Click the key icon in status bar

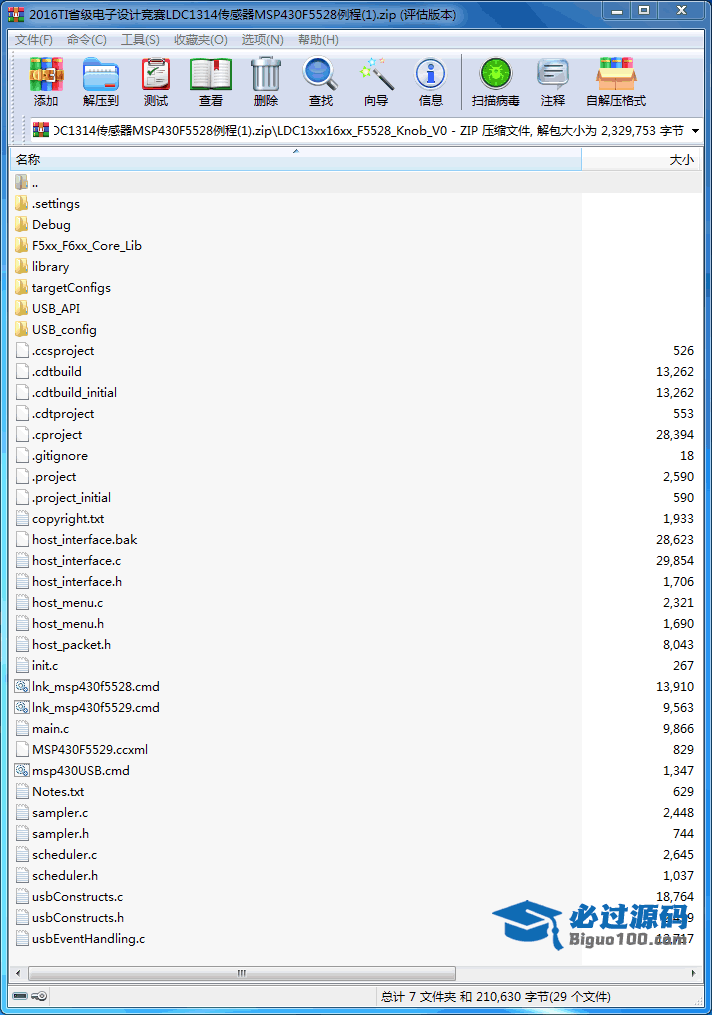(39, 996)
